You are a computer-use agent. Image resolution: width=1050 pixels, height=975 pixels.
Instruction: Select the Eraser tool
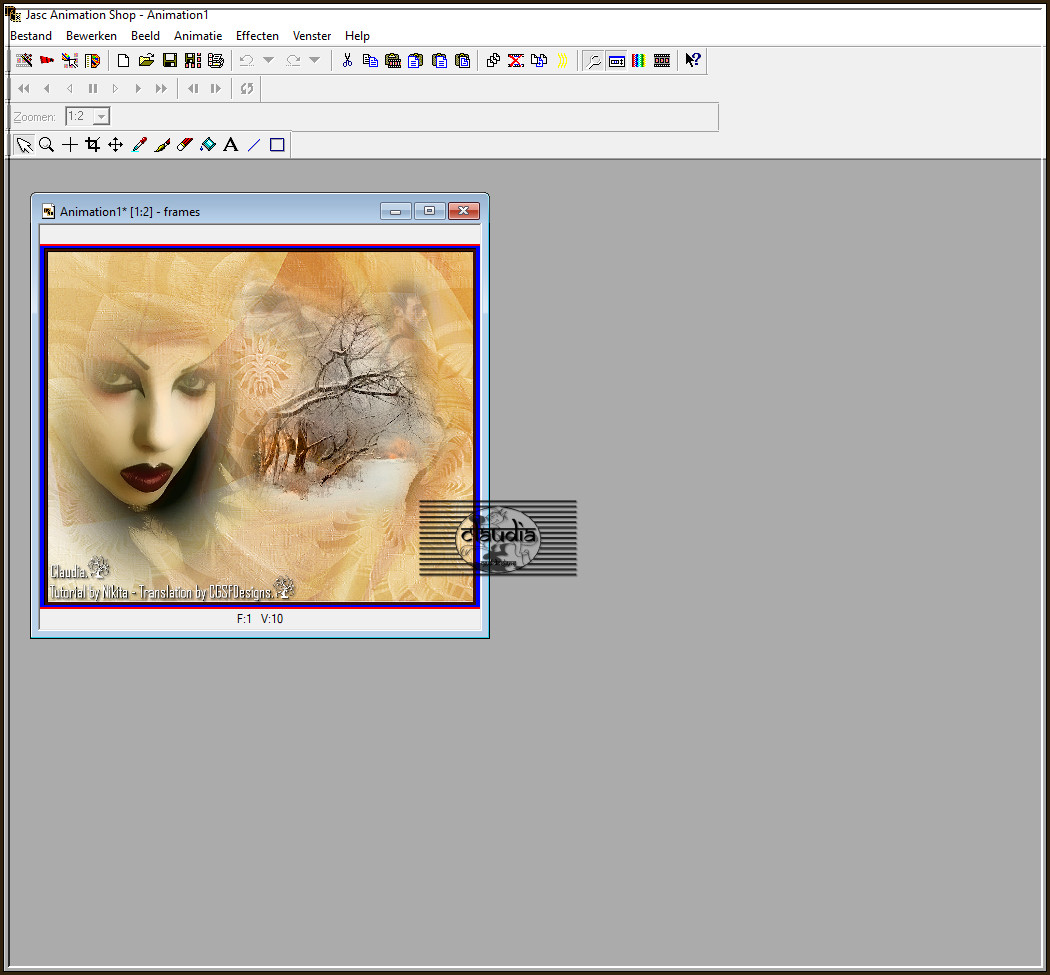point(185,145)
